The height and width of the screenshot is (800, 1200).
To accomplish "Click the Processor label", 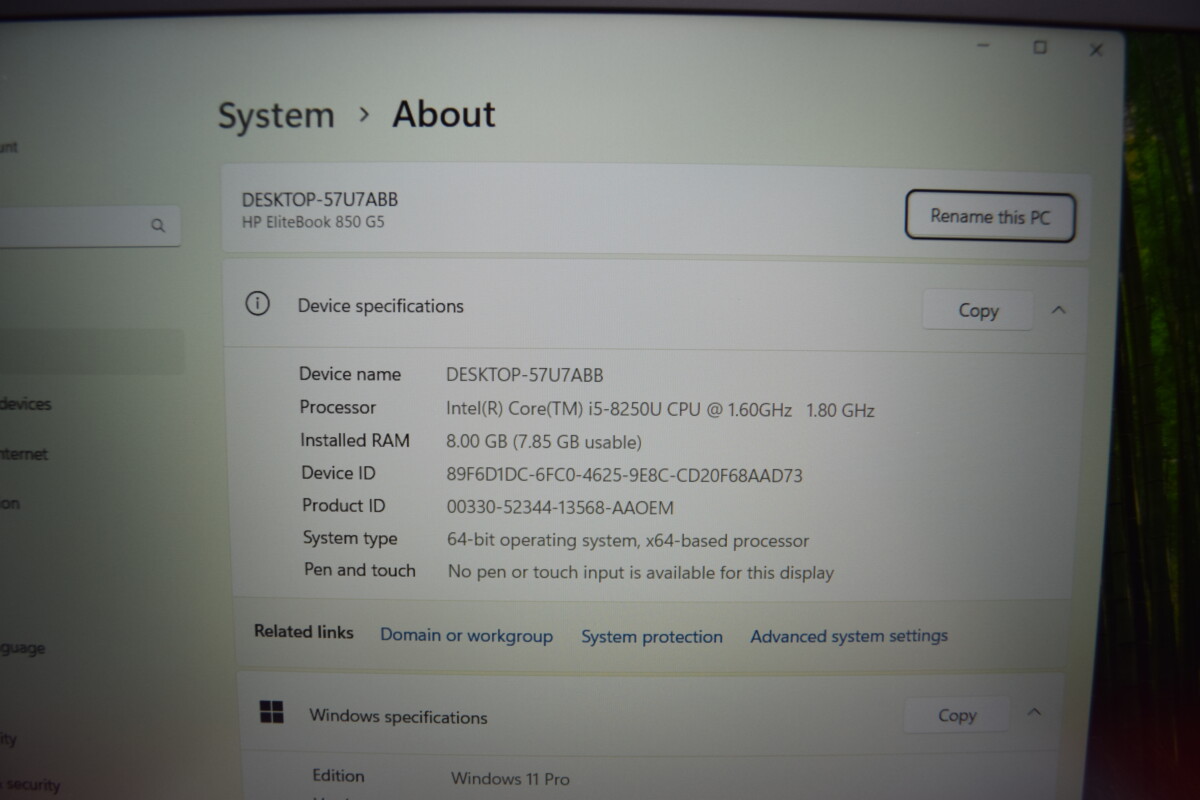I will 338,407.
